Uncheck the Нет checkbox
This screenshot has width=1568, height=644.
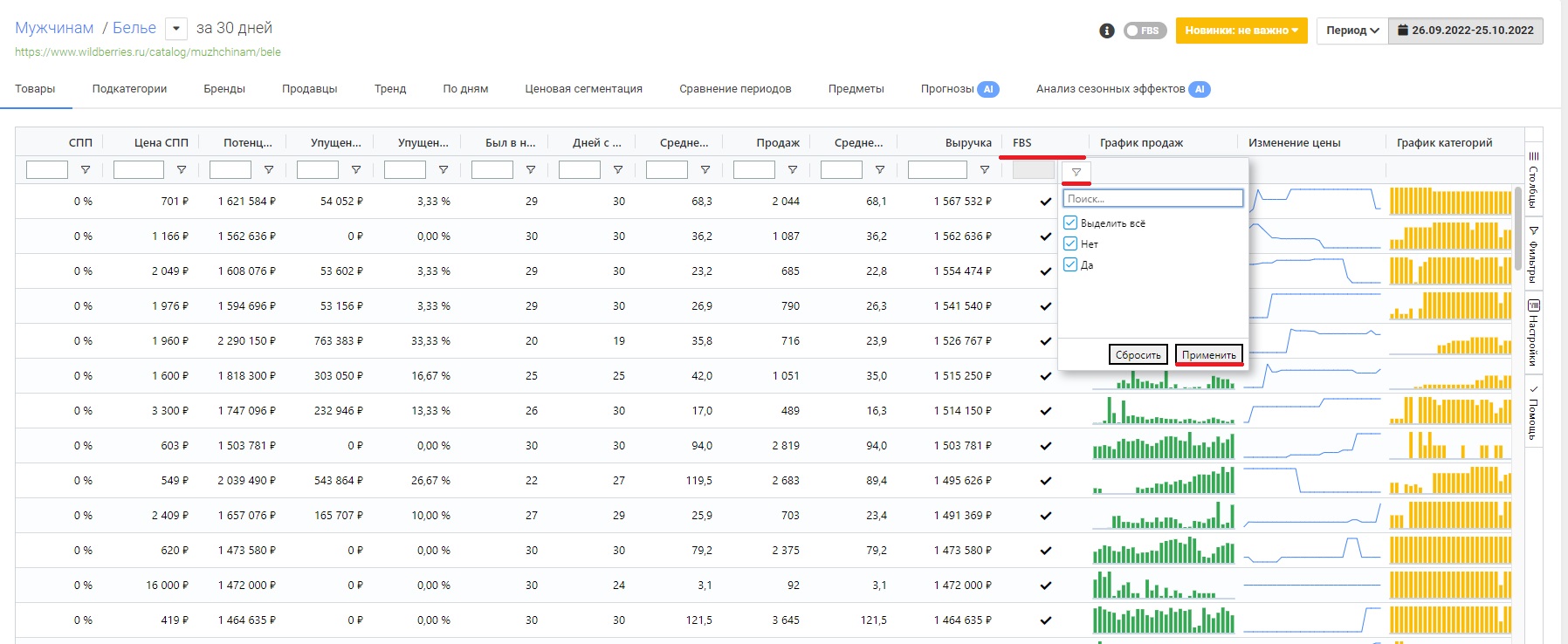click(x=1070, y=244)
